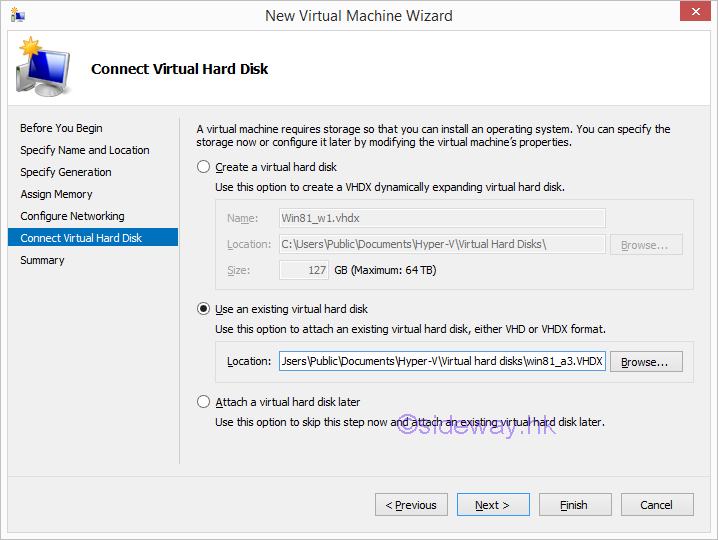Go to Before You Begin step

(x=61, y=128)
